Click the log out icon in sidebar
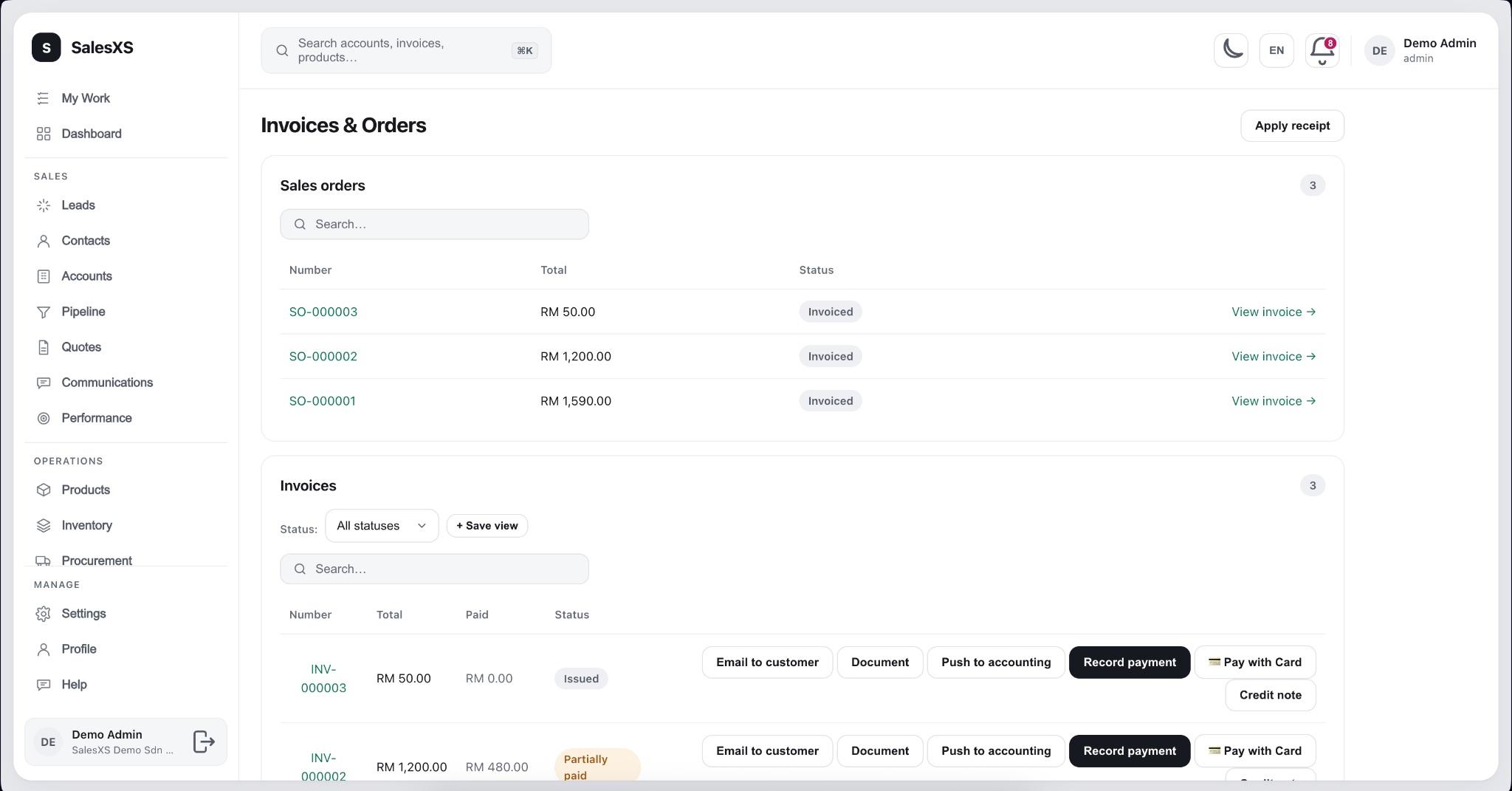The height and width of the screenshot is (791, 1512). [204, 742]
